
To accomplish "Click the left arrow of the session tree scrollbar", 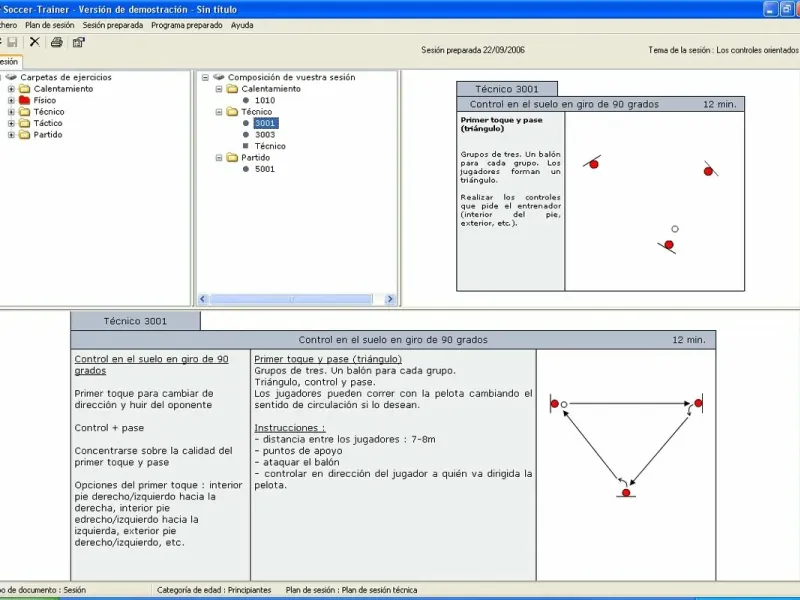I will point(203,299).
